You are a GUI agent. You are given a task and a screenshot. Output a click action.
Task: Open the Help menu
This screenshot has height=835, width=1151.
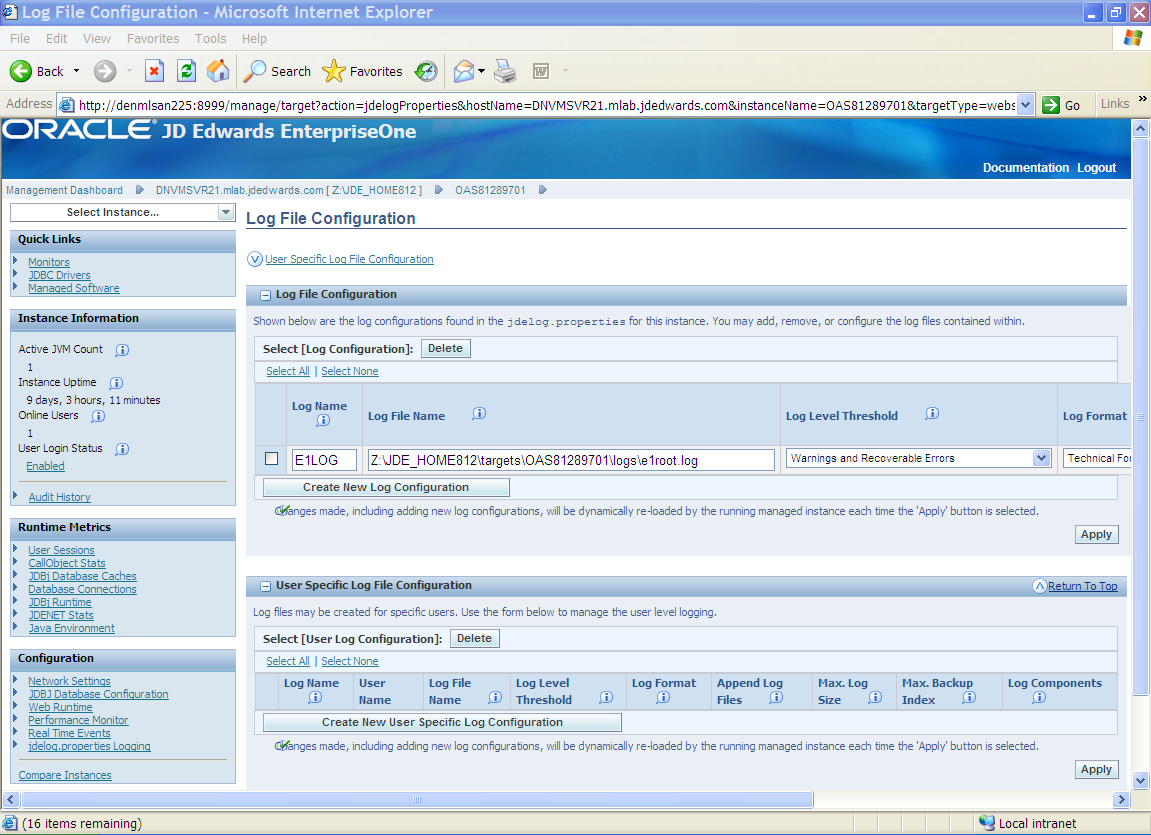(254, 39)
